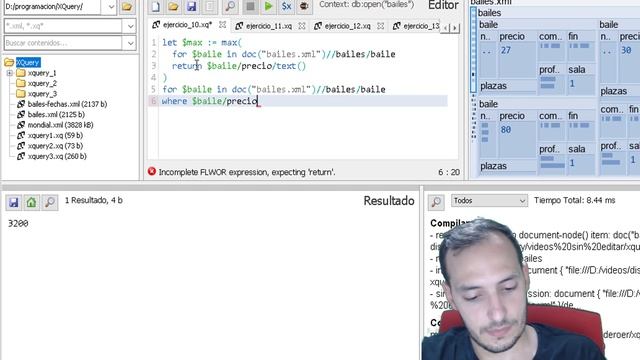This screenshot has height=360, width=640.
Task: Create a new file in editor
Action: (156, 6)
